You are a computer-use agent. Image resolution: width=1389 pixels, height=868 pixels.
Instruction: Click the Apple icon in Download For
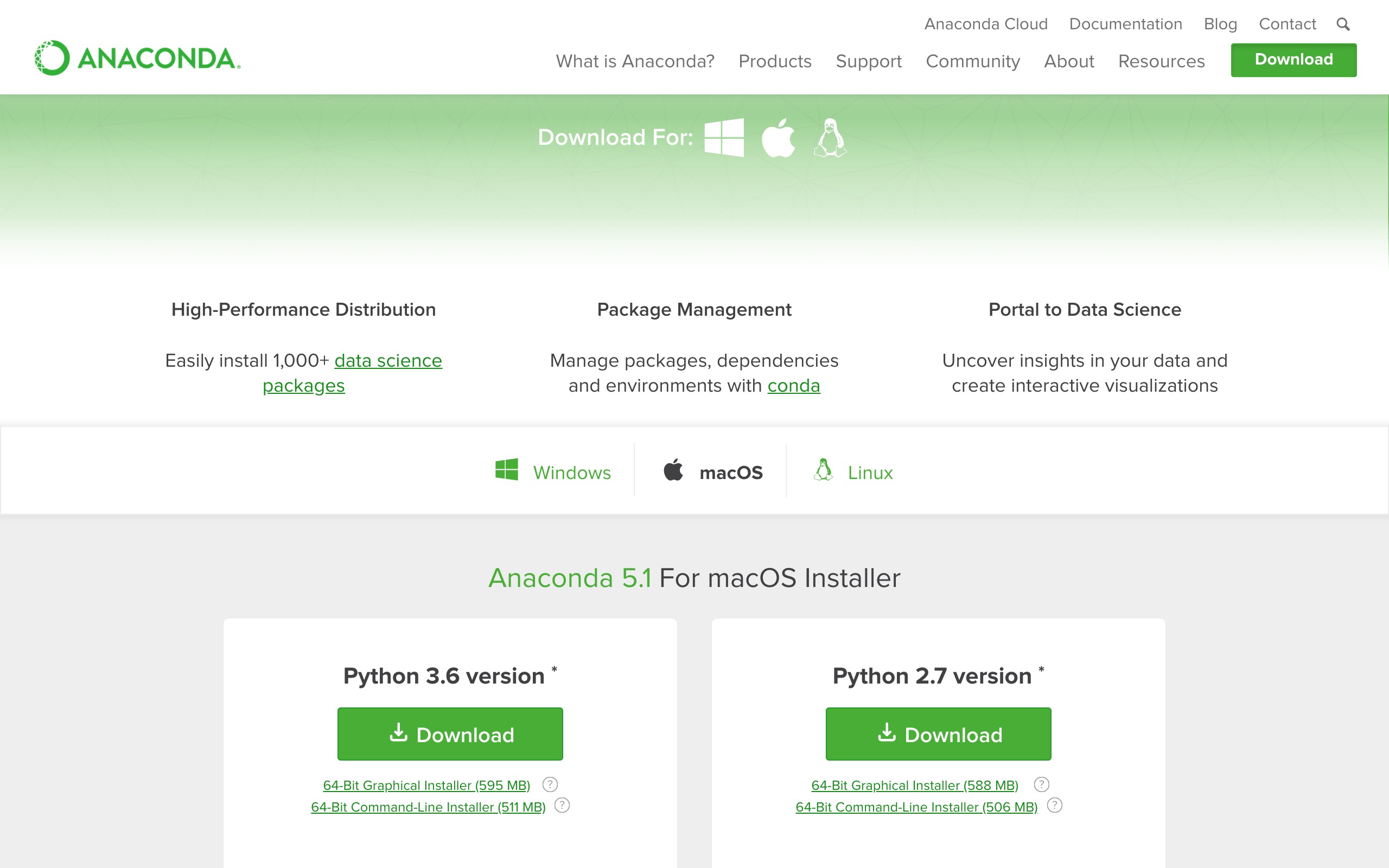coord(778,138)
